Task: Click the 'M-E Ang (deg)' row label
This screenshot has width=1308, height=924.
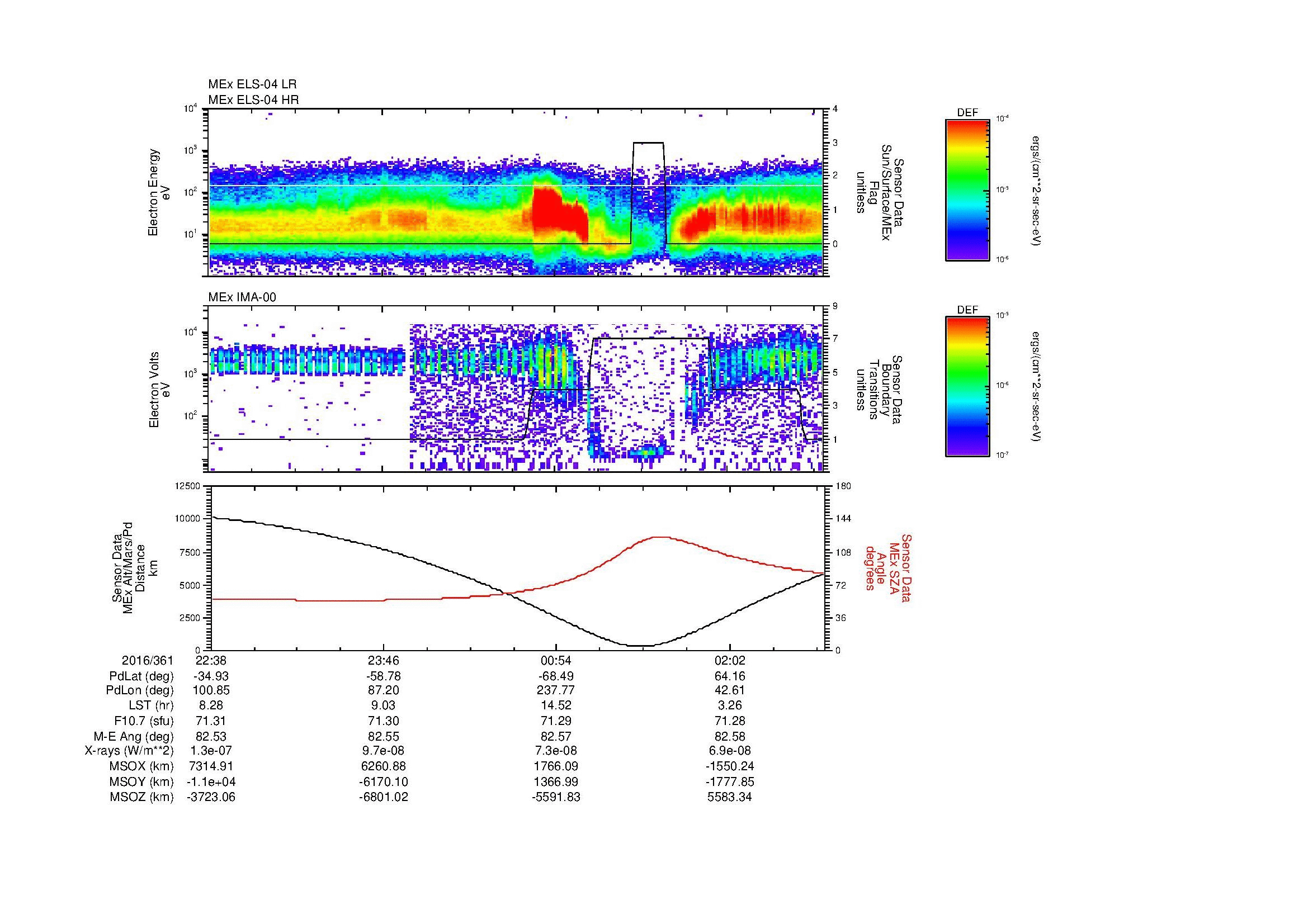Action: pyautogui.click(x=134, y=736)
